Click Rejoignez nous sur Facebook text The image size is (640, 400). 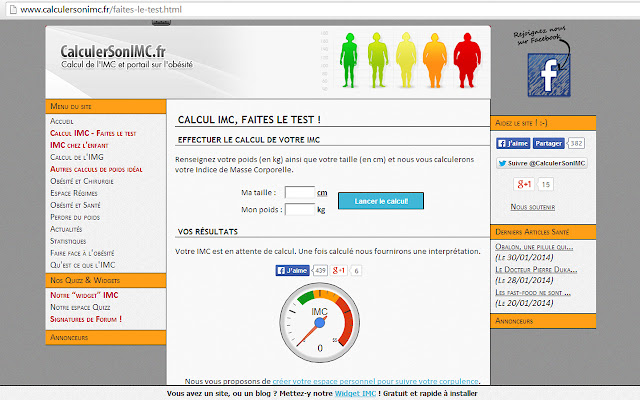point(539,35)
